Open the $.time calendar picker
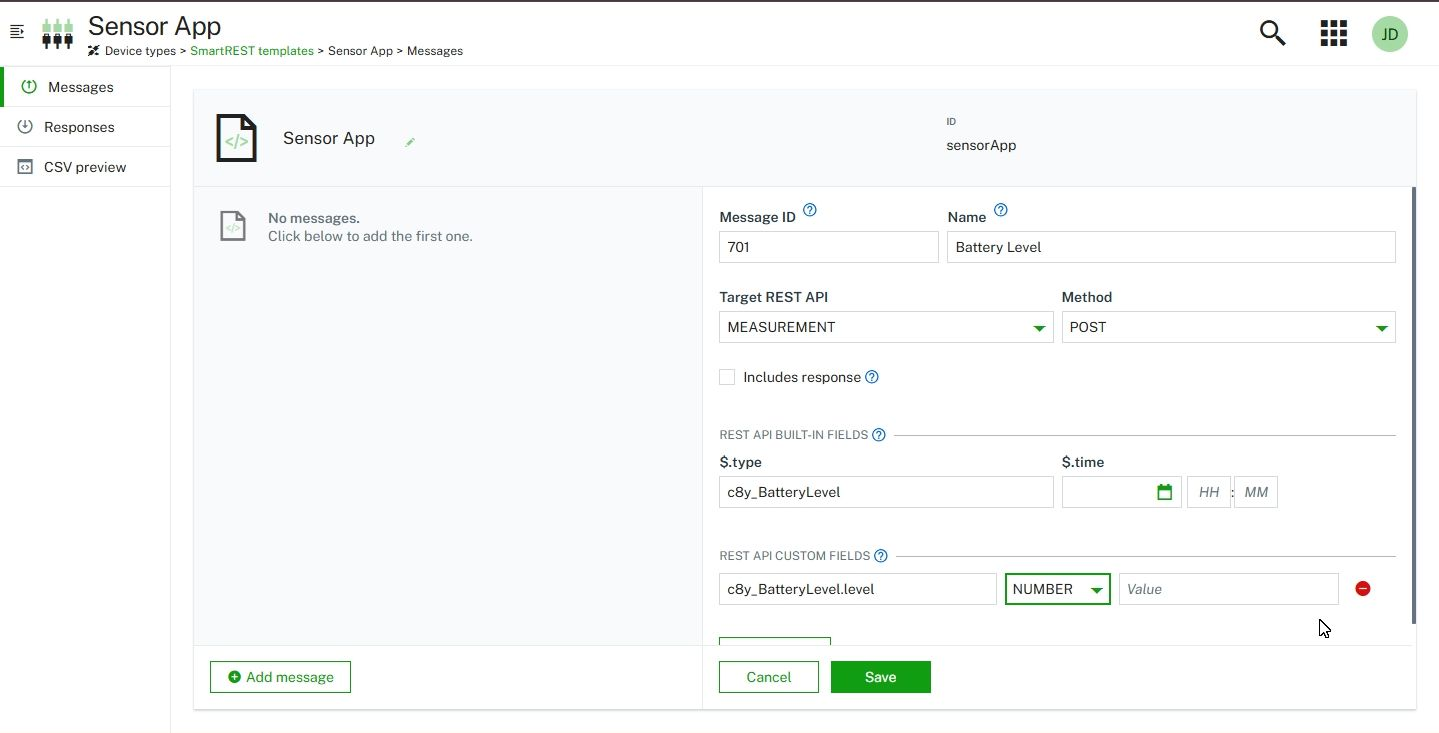The height and width of the screenshot is (733, 1439). click(x=1164, y=492)
